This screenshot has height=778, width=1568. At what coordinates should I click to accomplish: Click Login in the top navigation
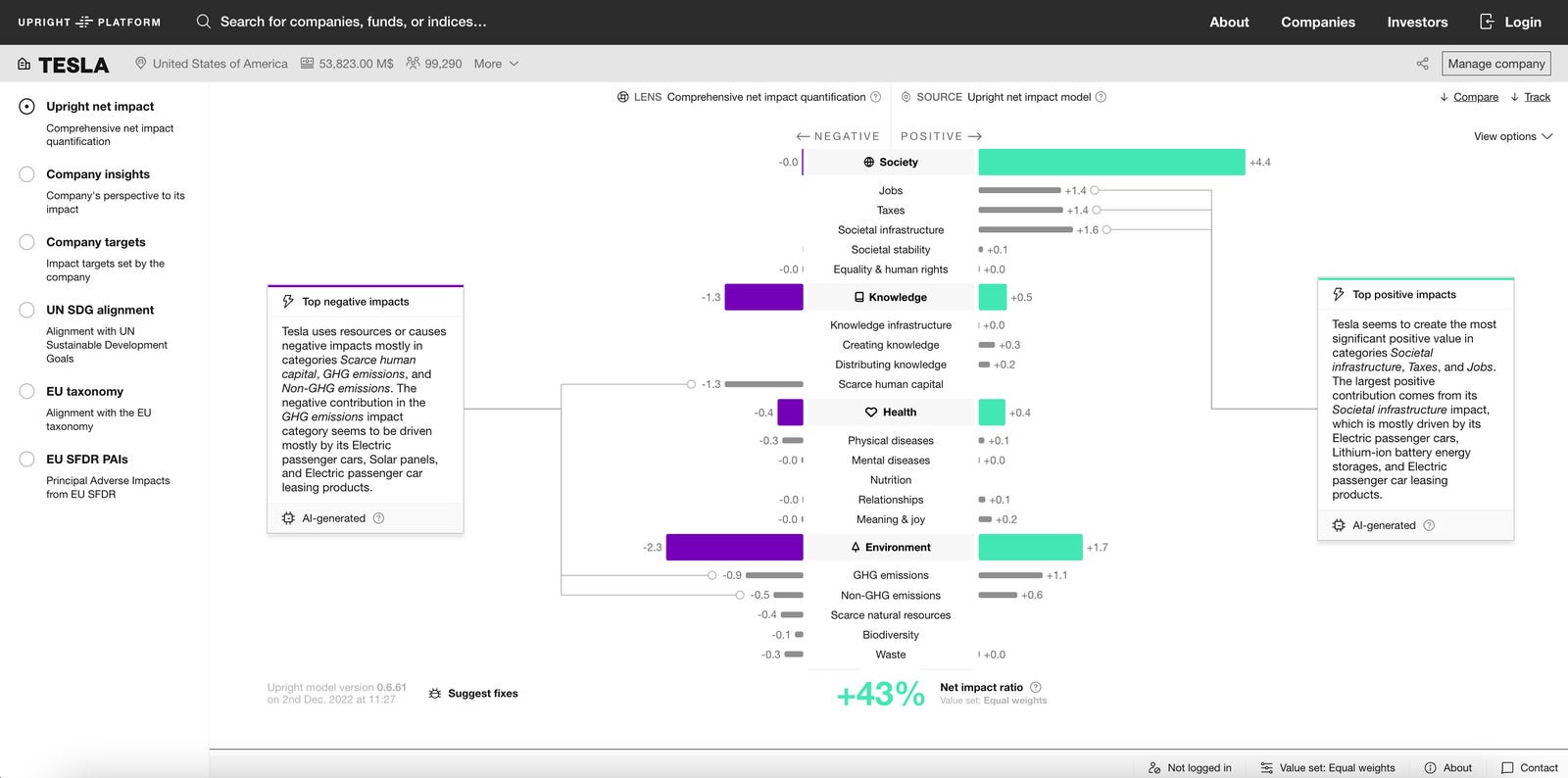1523,22
